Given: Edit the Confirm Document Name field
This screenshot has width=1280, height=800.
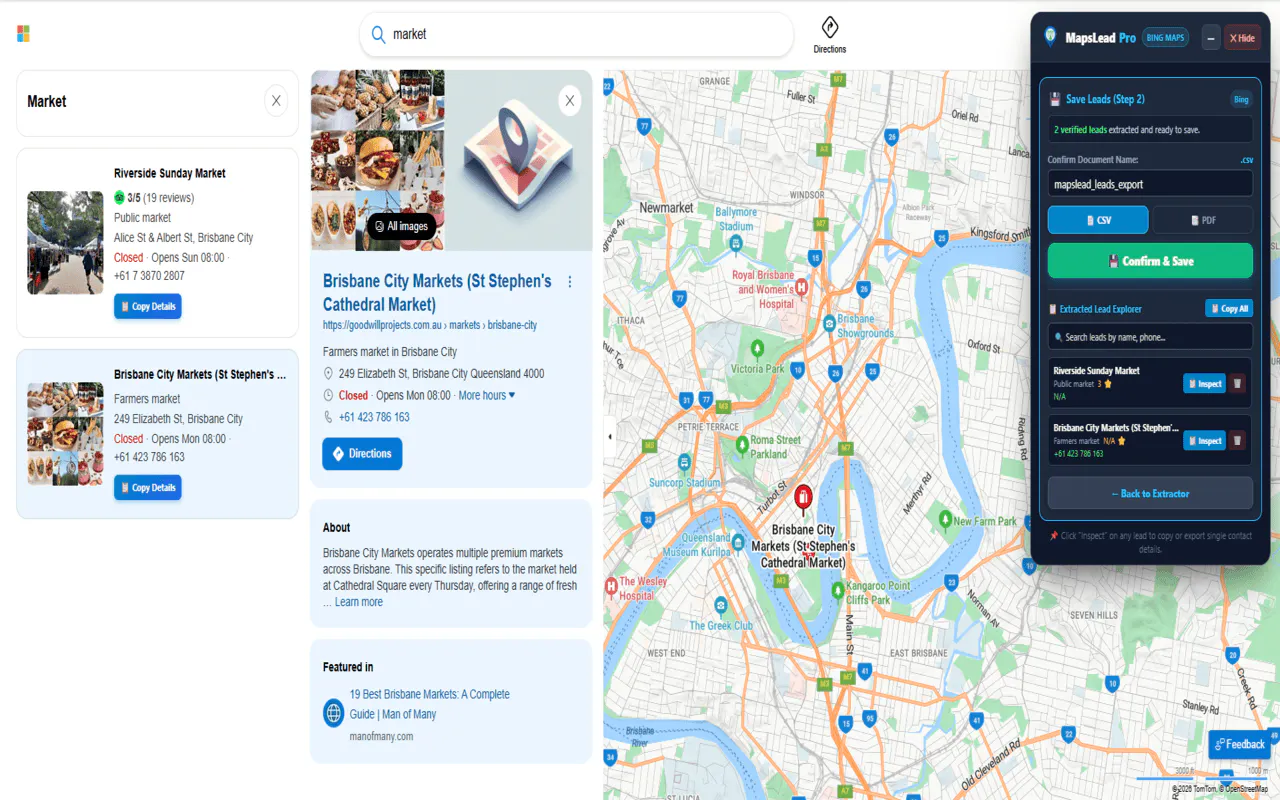Looking at the screenshot, I should (x=1150, y=184).
